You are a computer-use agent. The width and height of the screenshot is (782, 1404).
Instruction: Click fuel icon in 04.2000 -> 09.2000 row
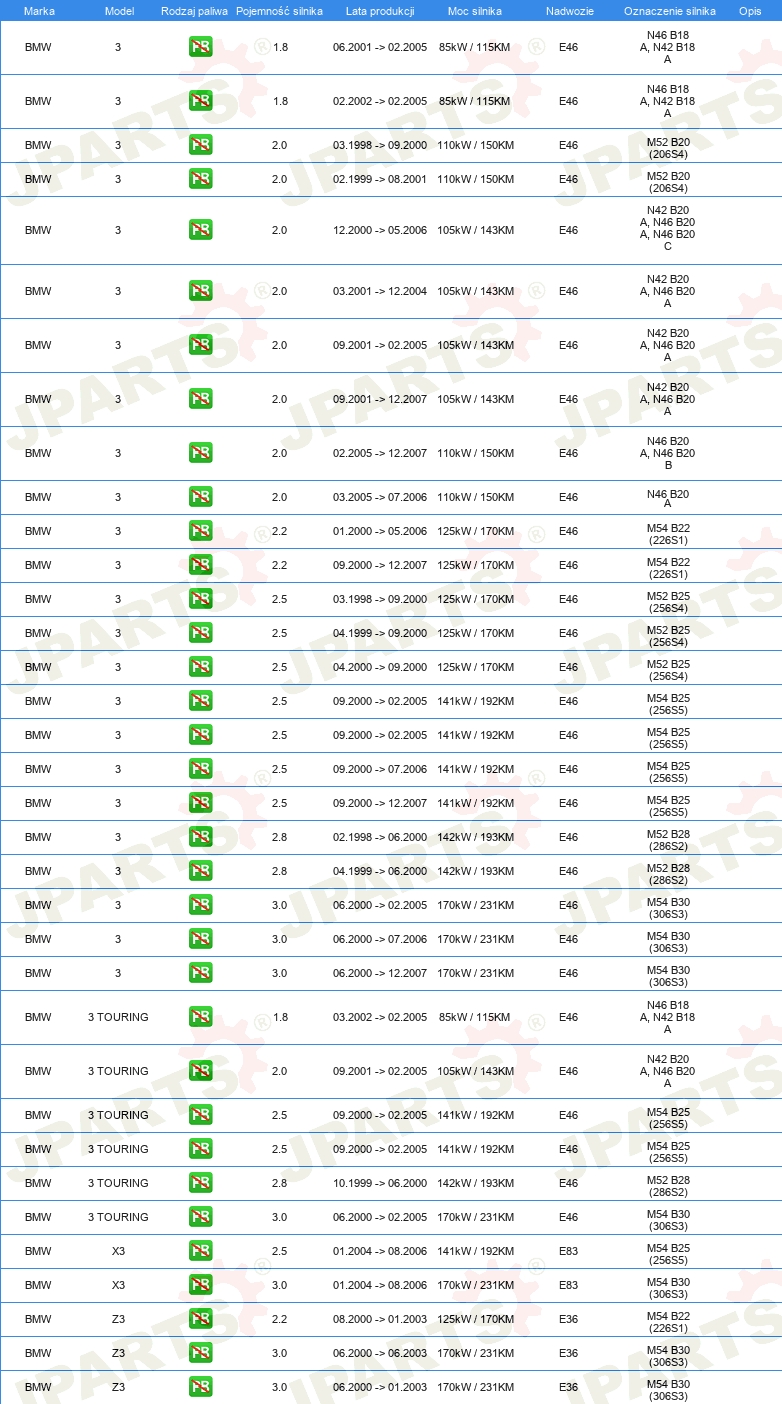[200, 667]
